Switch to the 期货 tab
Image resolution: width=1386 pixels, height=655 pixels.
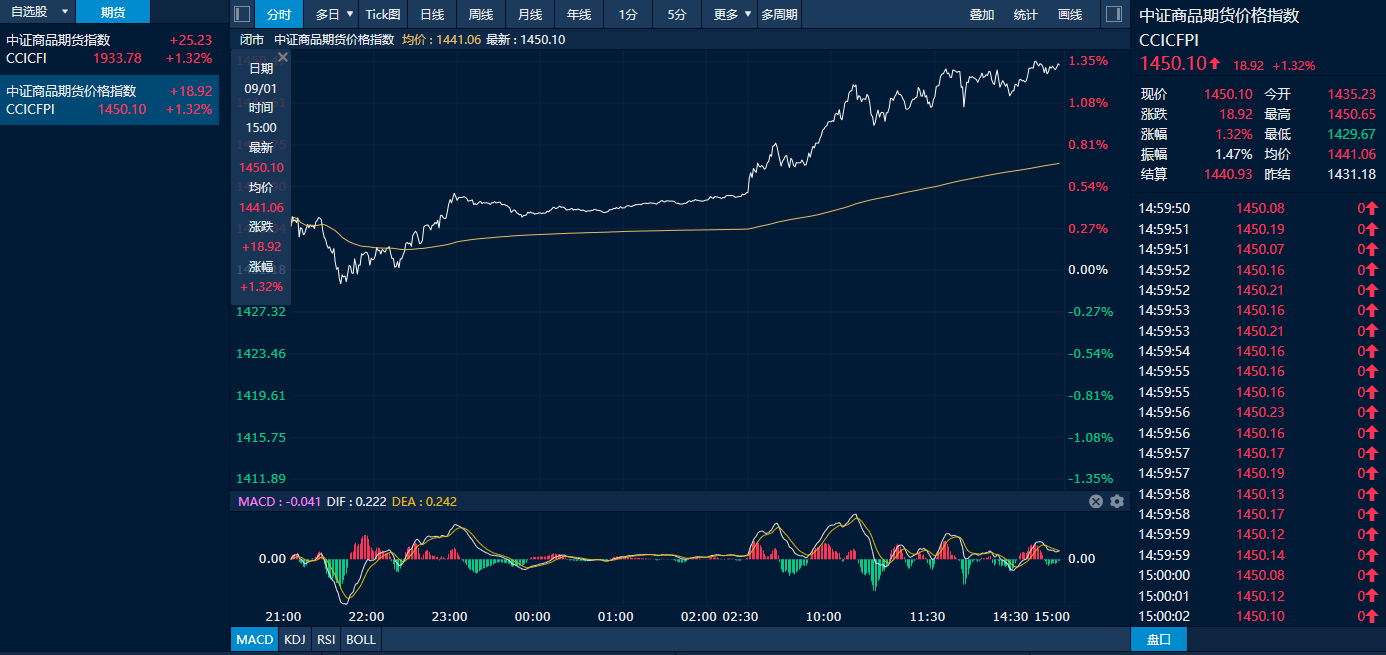click(x=112, y=12)
